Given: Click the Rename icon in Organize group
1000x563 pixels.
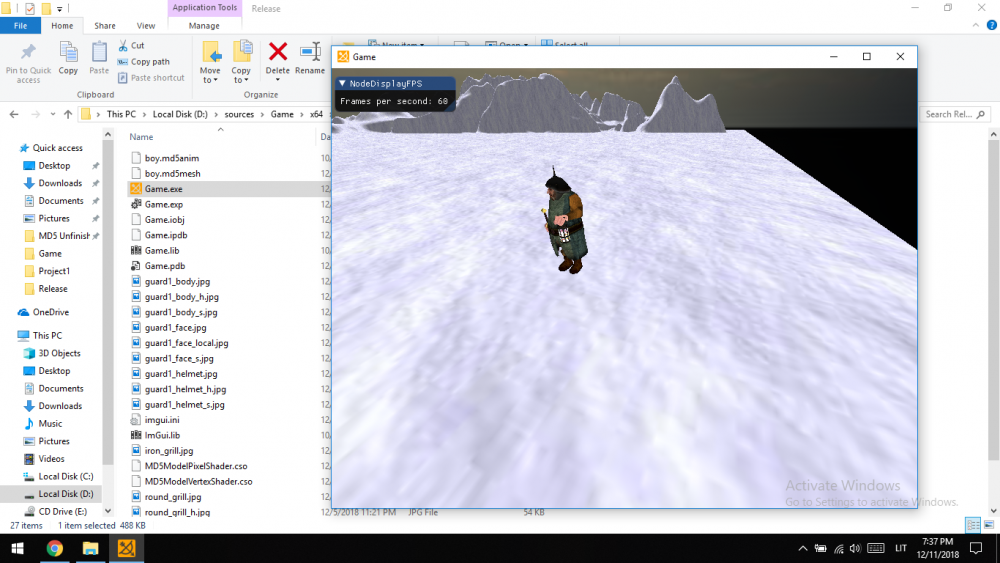Looking at the screenshot, I should coord(310,57).
